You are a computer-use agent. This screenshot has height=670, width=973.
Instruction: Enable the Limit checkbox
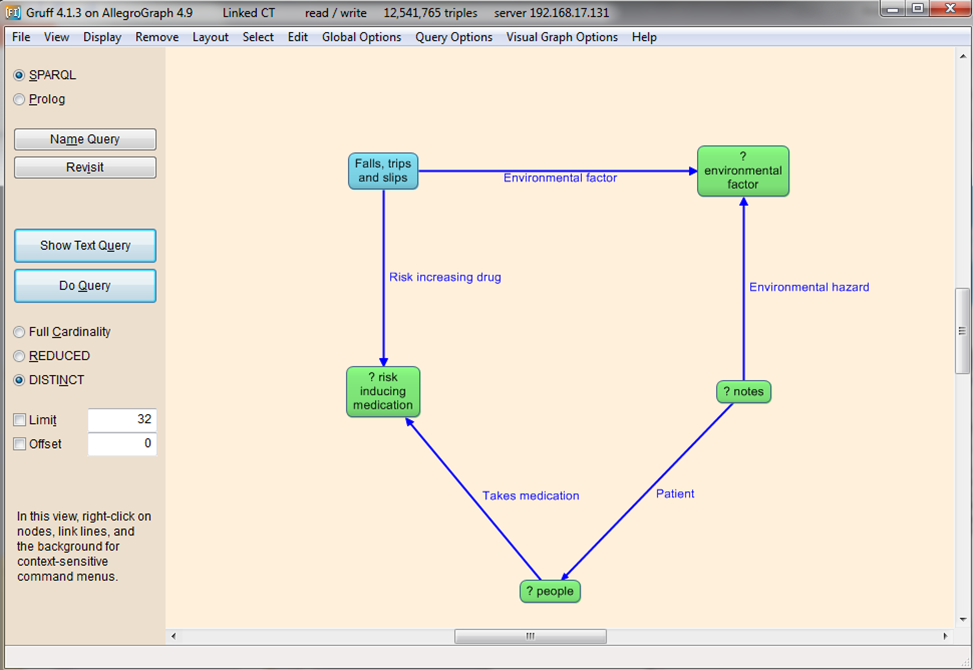click(20, 420)
